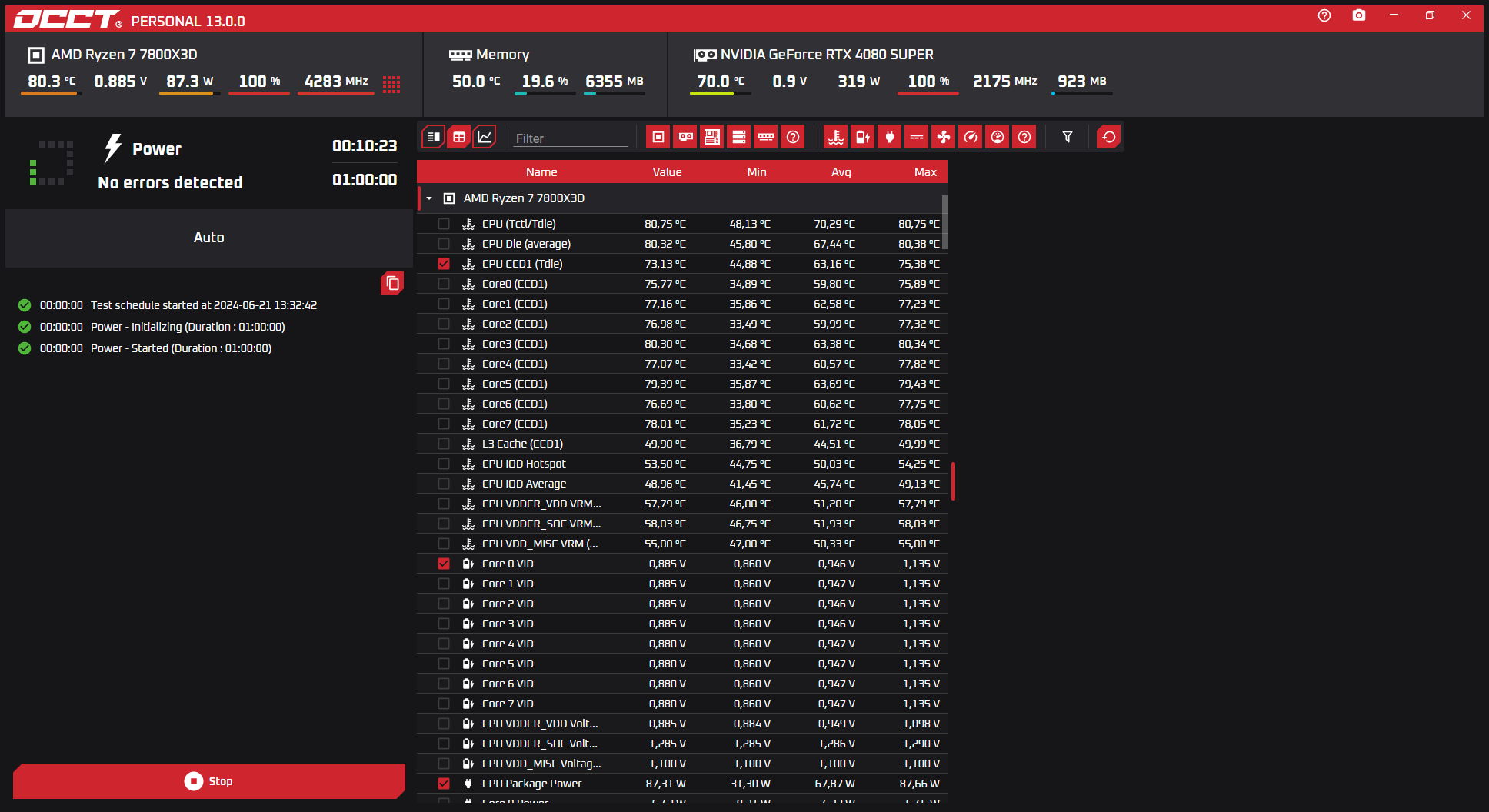Toggle the current sensor filter icon

917,137
